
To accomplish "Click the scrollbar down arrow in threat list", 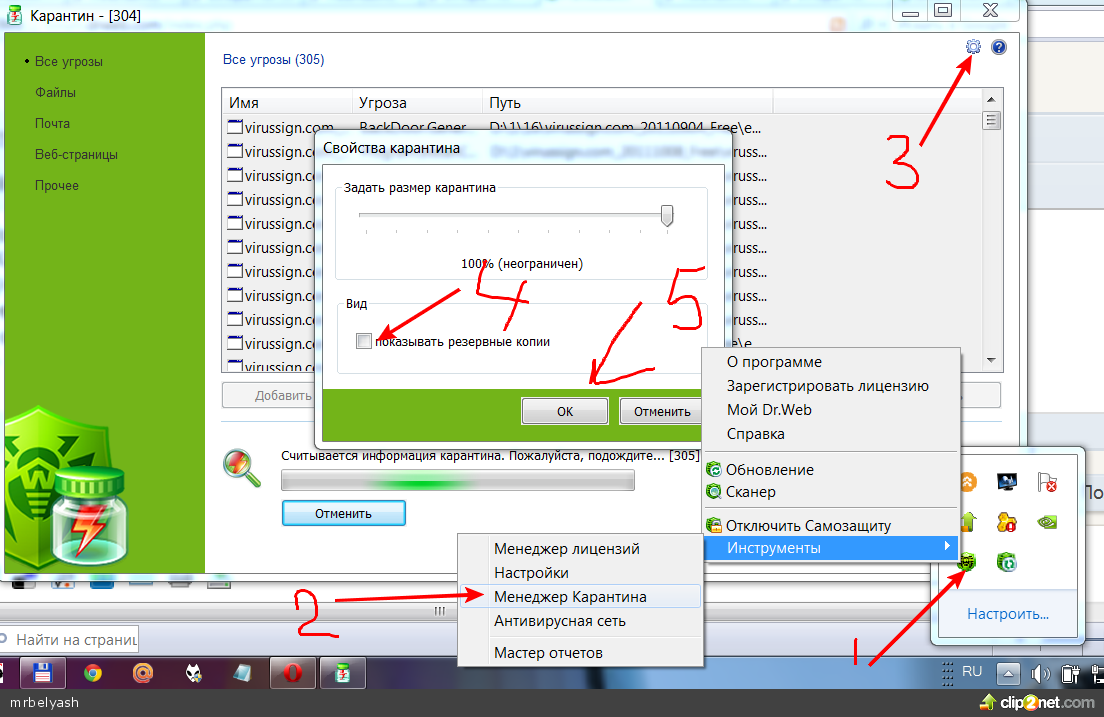I will tap(991, 360).
